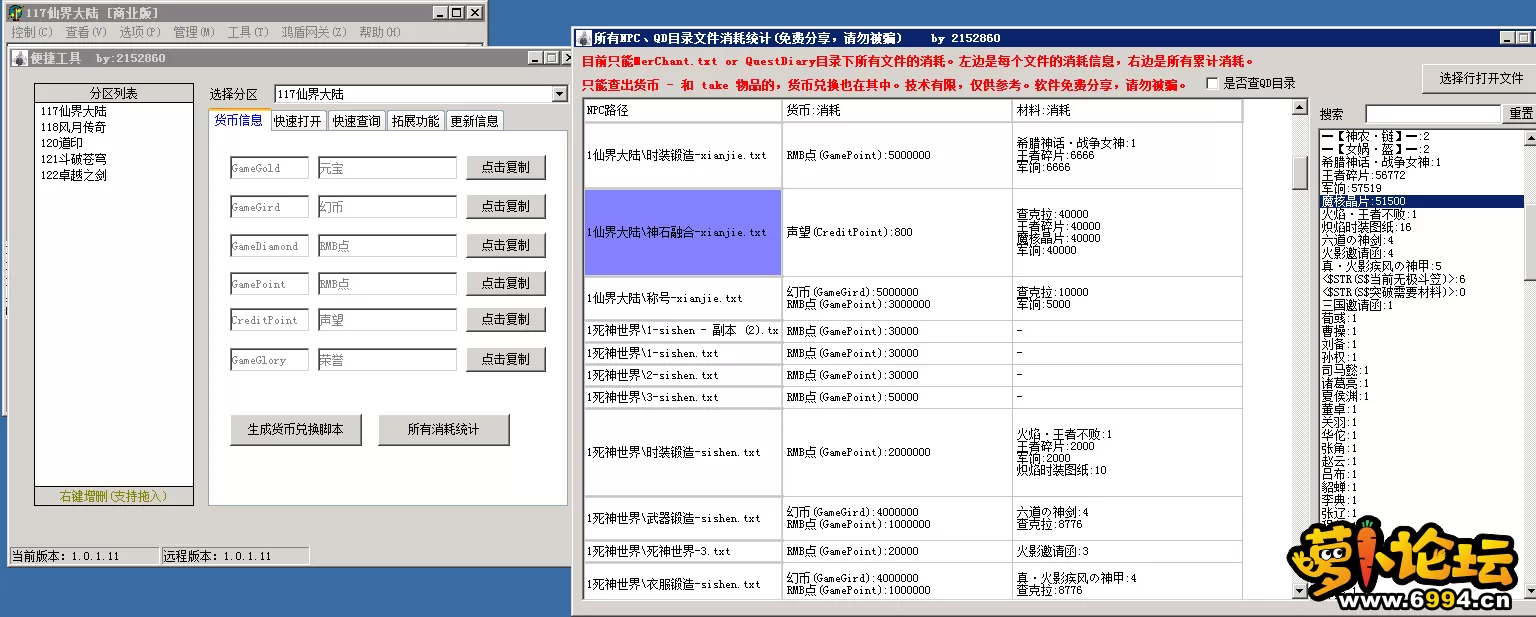Click the 右键增删(支持拖入) label

[x=113, y=496]
